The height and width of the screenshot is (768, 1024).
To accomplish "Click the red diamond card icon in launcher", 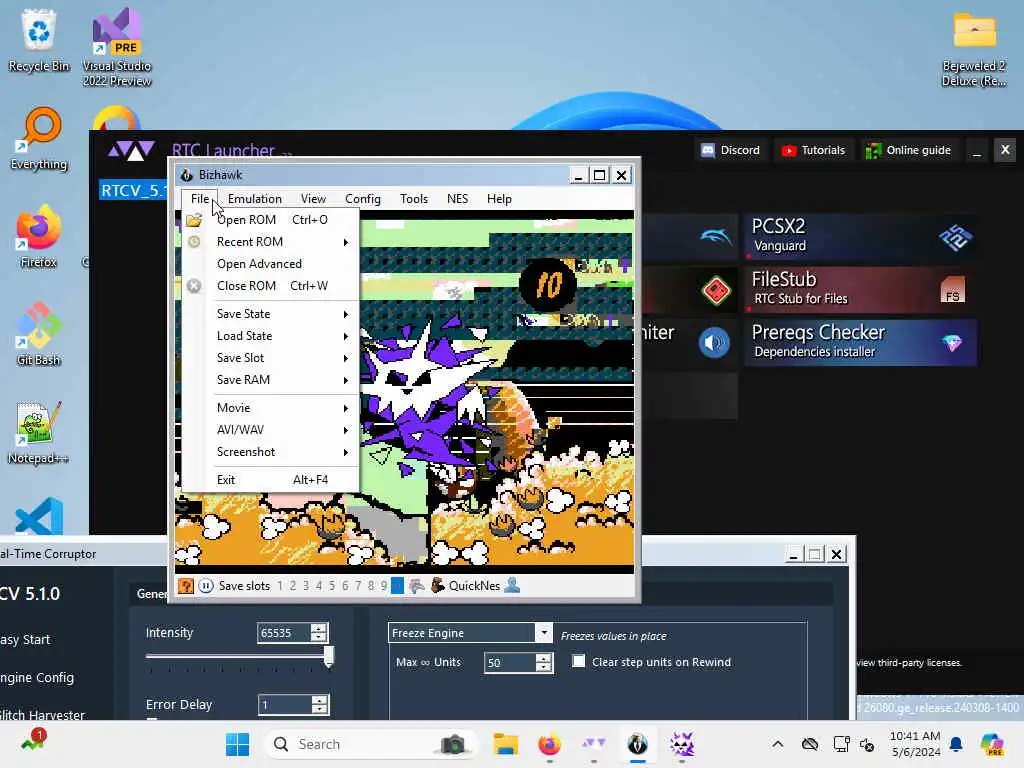I will [x=715, y=290].
